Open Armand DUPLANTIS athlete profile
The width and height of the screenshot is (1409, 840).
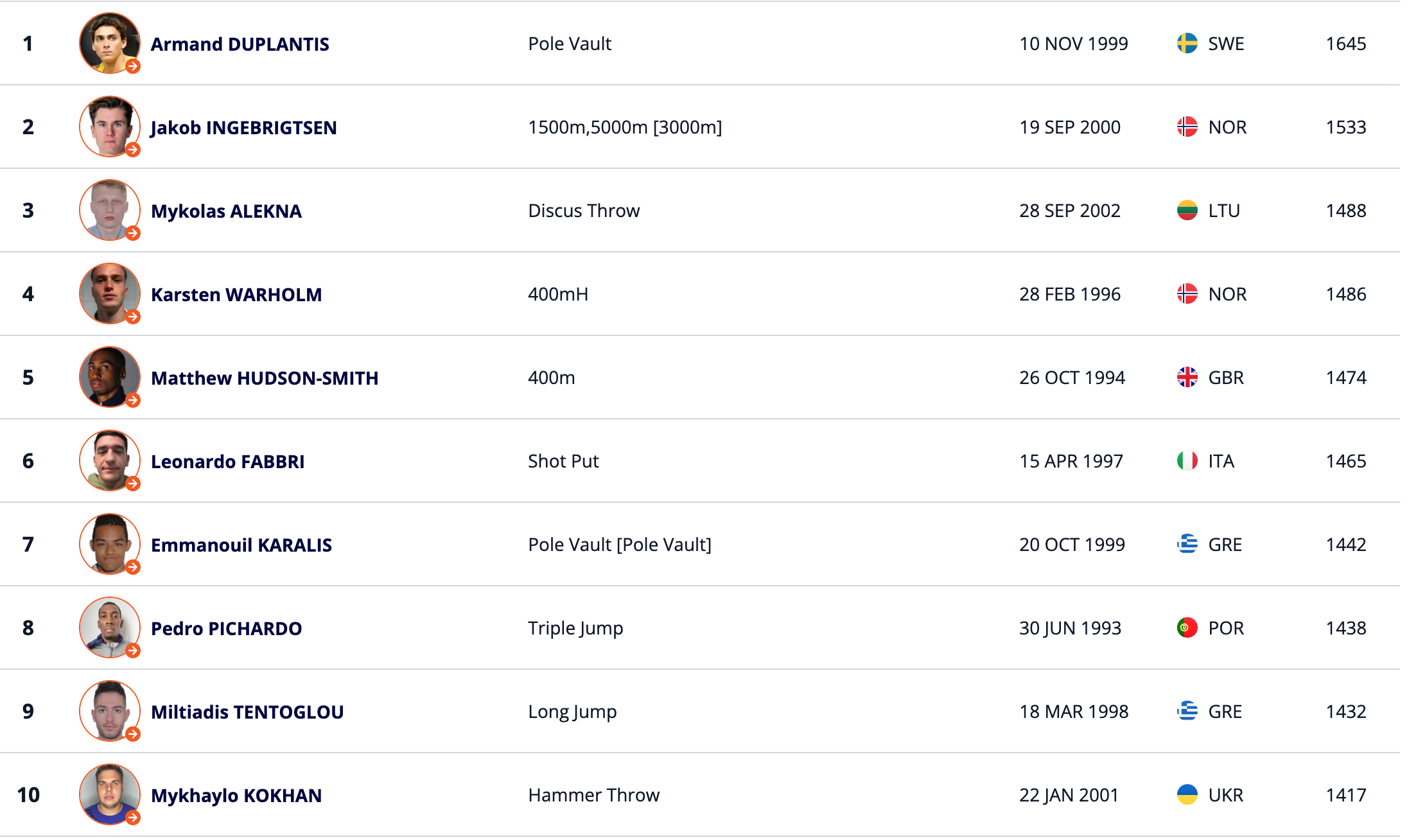pos(240,44)
